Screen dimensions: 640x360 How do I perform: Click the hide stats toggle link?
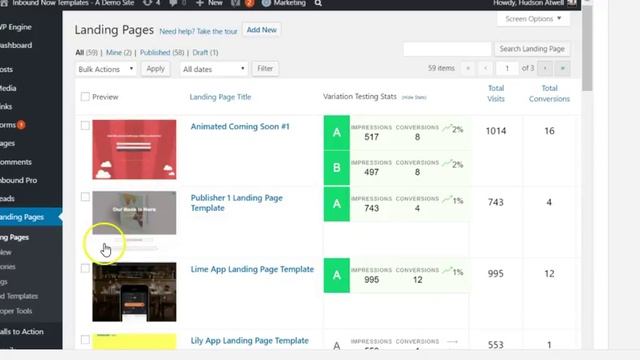pyautogui.click(x=414, y=98)
